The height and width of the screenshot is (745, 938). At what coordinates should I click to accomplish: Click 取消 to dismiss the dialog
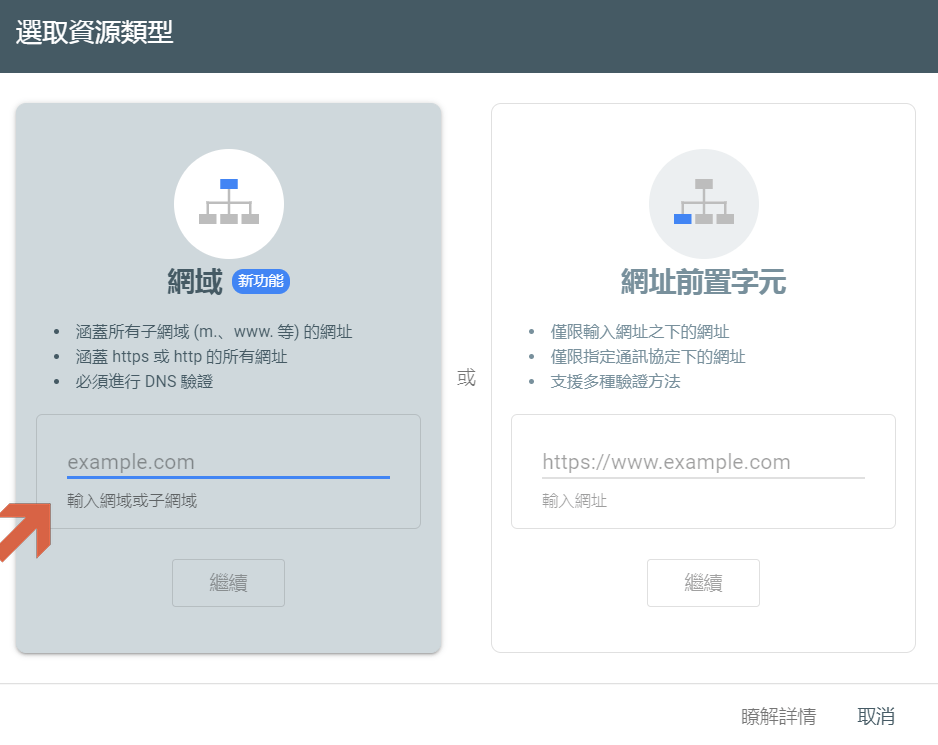[x=876, y=716]
